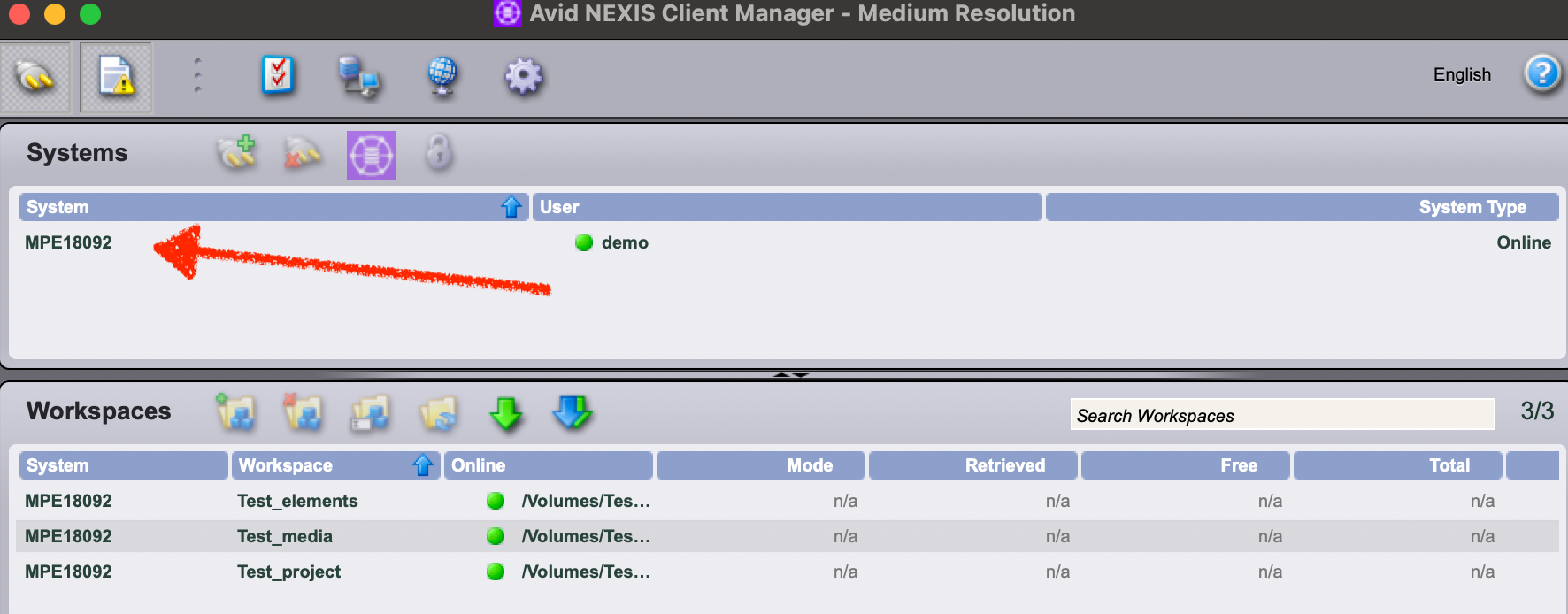The image size is (1568, 614).
Task: Select the Test_project workspace row
Action: [x=788, y=572]
